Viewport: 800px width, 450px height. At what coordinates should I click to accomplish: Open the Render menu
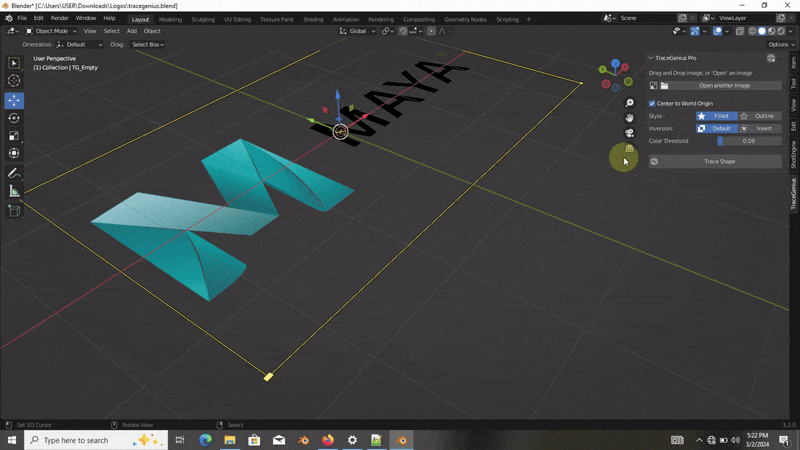point(60,18)
